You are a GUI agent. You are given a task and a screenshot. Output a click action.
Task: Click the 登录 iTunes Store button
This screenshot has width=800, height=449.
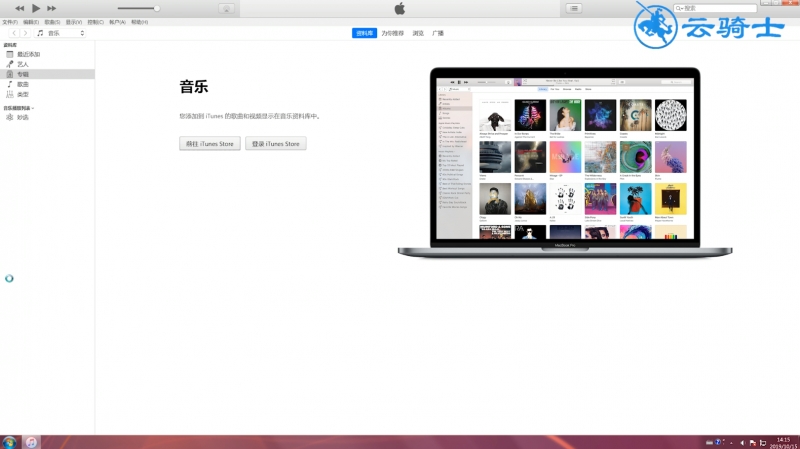click(x=276, y=144)
